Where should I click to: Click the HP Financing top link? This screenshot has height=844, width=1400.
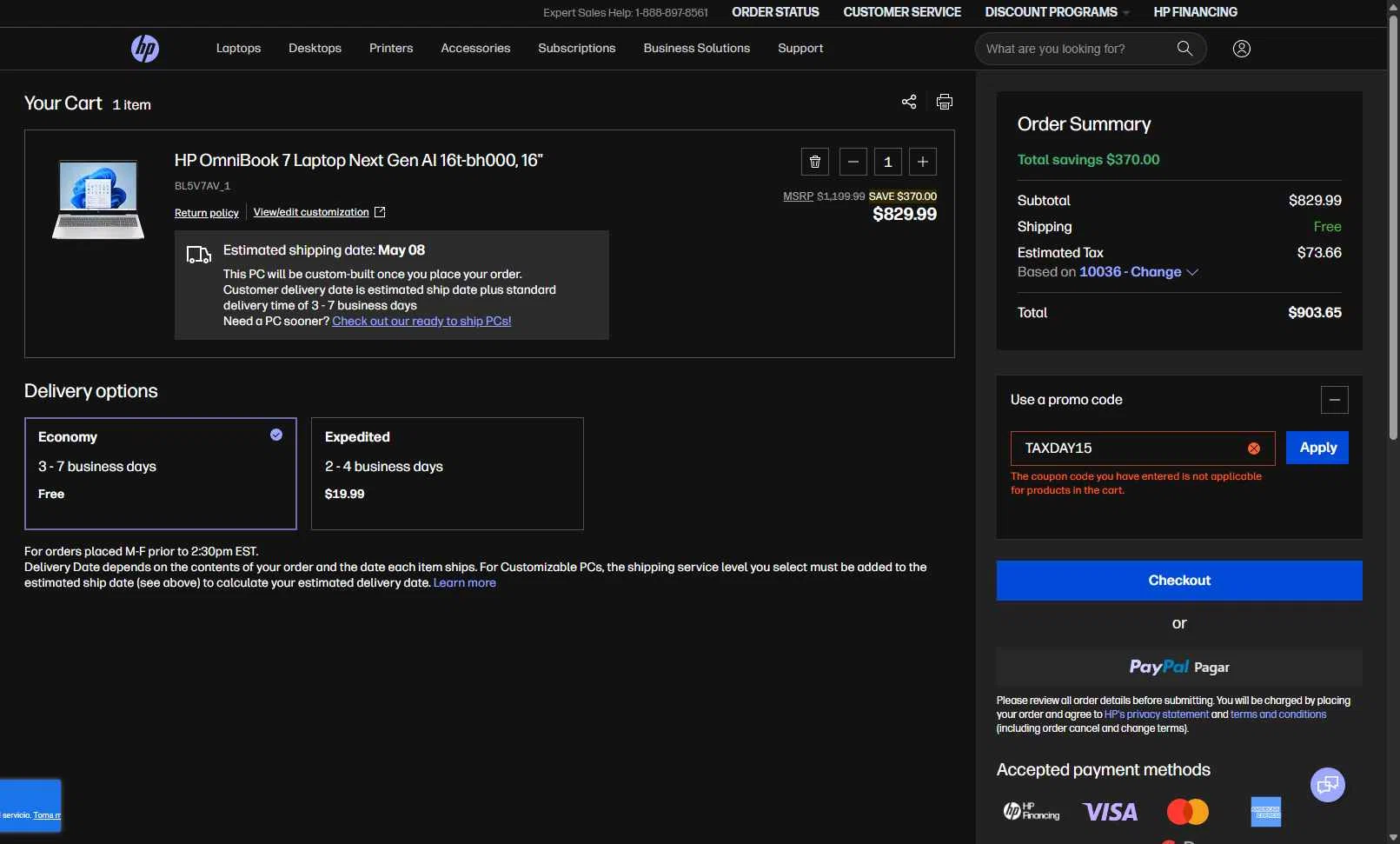coord(1195,12)
